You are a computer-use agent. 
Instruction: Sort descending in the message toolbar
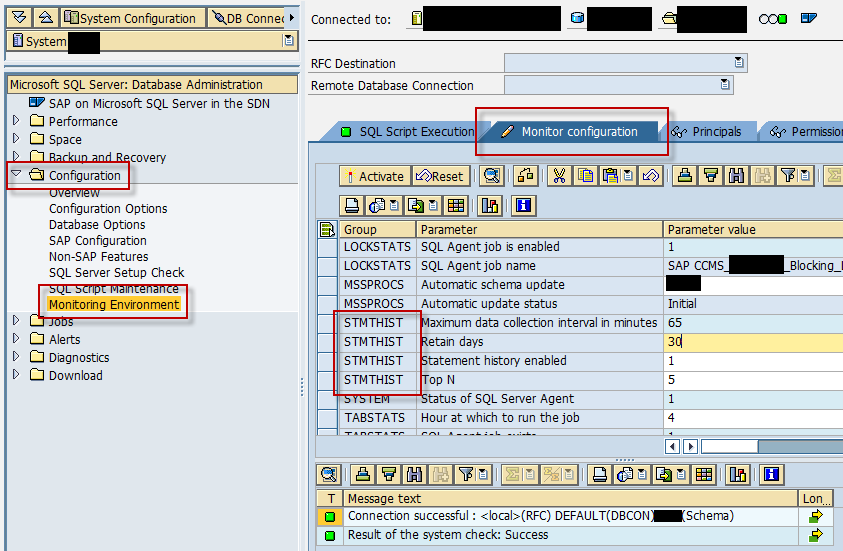click(389, 474)
